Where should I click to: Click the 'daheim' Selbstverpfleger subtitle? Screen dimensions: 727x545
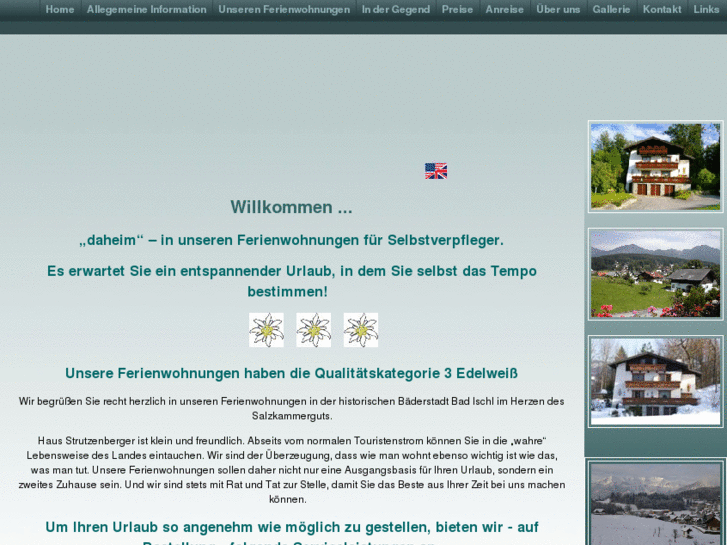291,240
